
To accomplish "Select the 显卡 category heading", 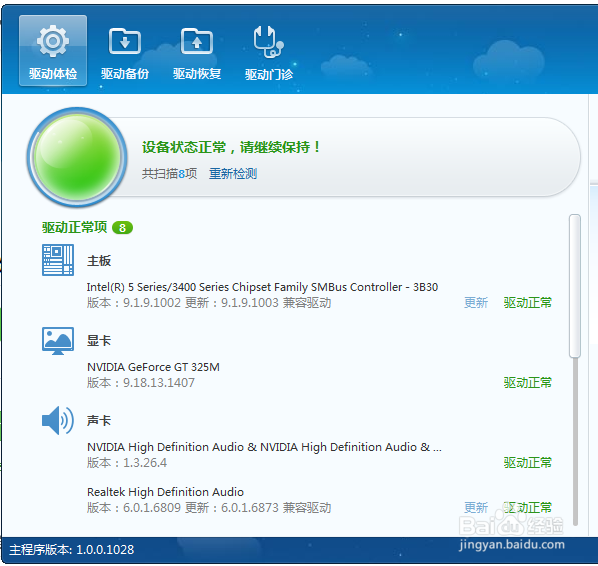I will pos(99,341).
